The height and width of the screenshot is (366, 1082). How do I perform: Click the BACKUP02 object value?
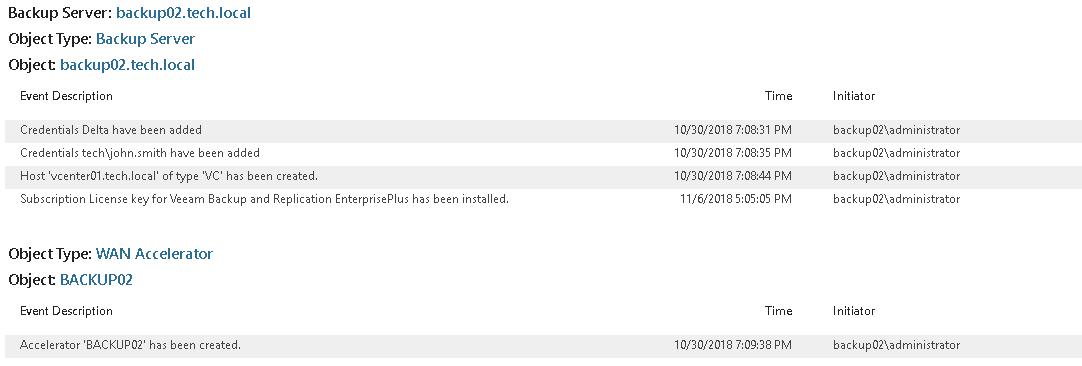point(97,280)
